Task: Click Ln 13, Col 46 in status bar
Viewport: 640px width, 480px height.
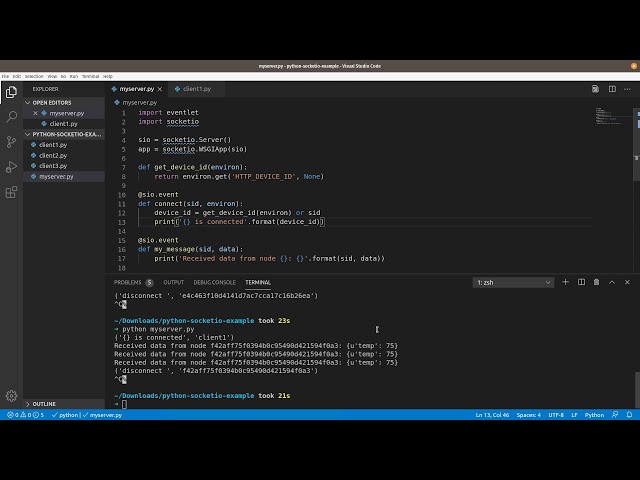Action: click(492, 415)
